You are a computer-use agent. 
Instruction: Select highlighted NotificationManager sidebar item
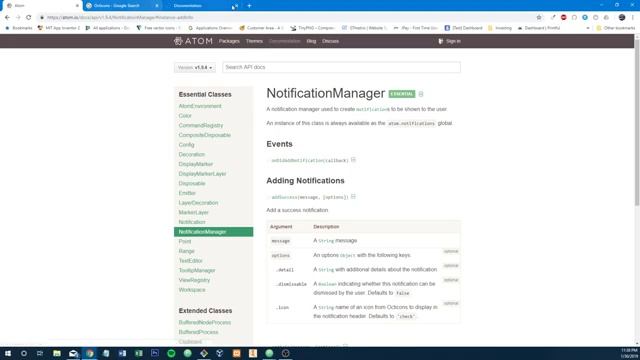(x=213, y=232)
